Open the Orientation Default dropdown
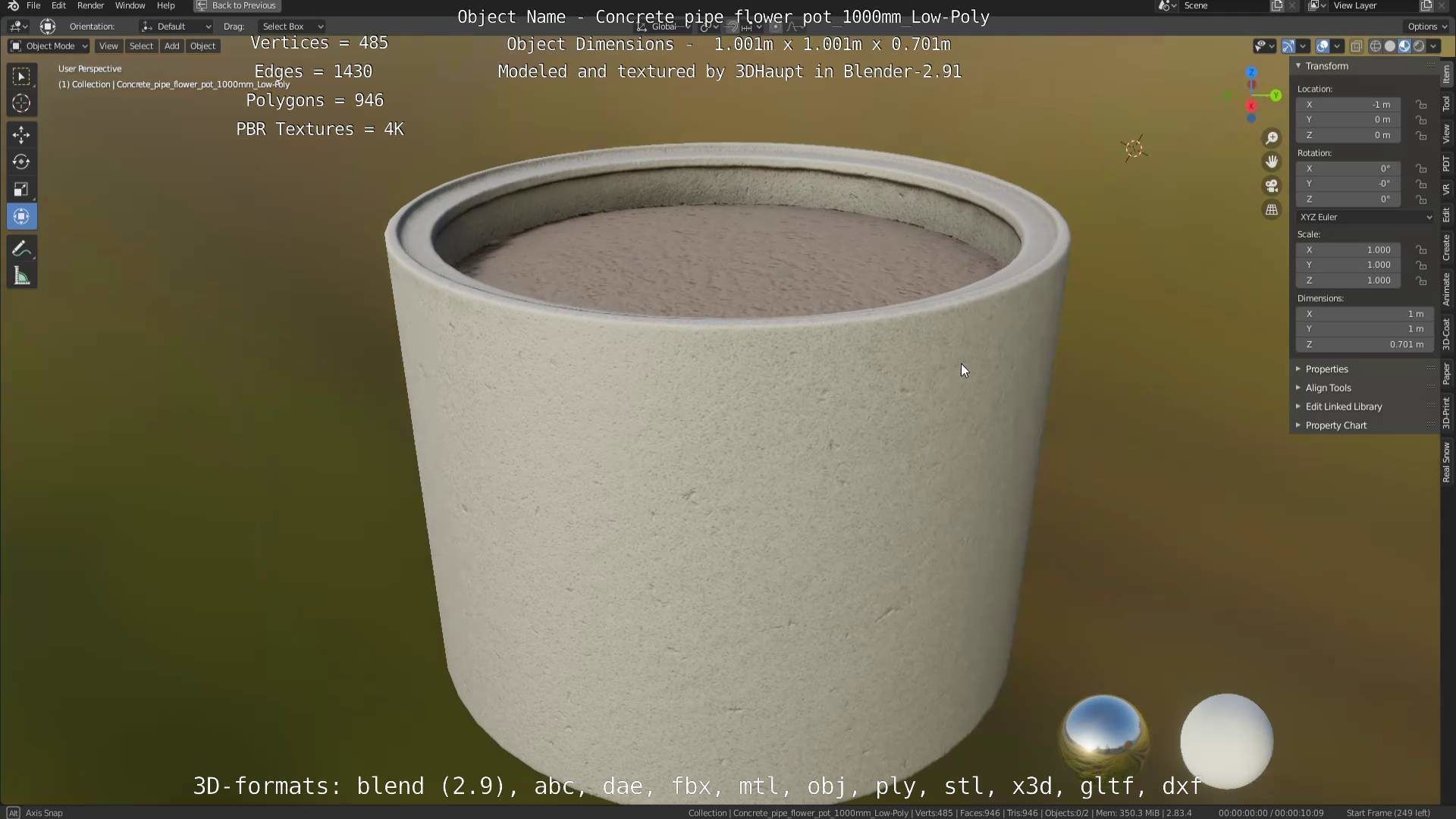1456x819 pixels. (176, 27)
